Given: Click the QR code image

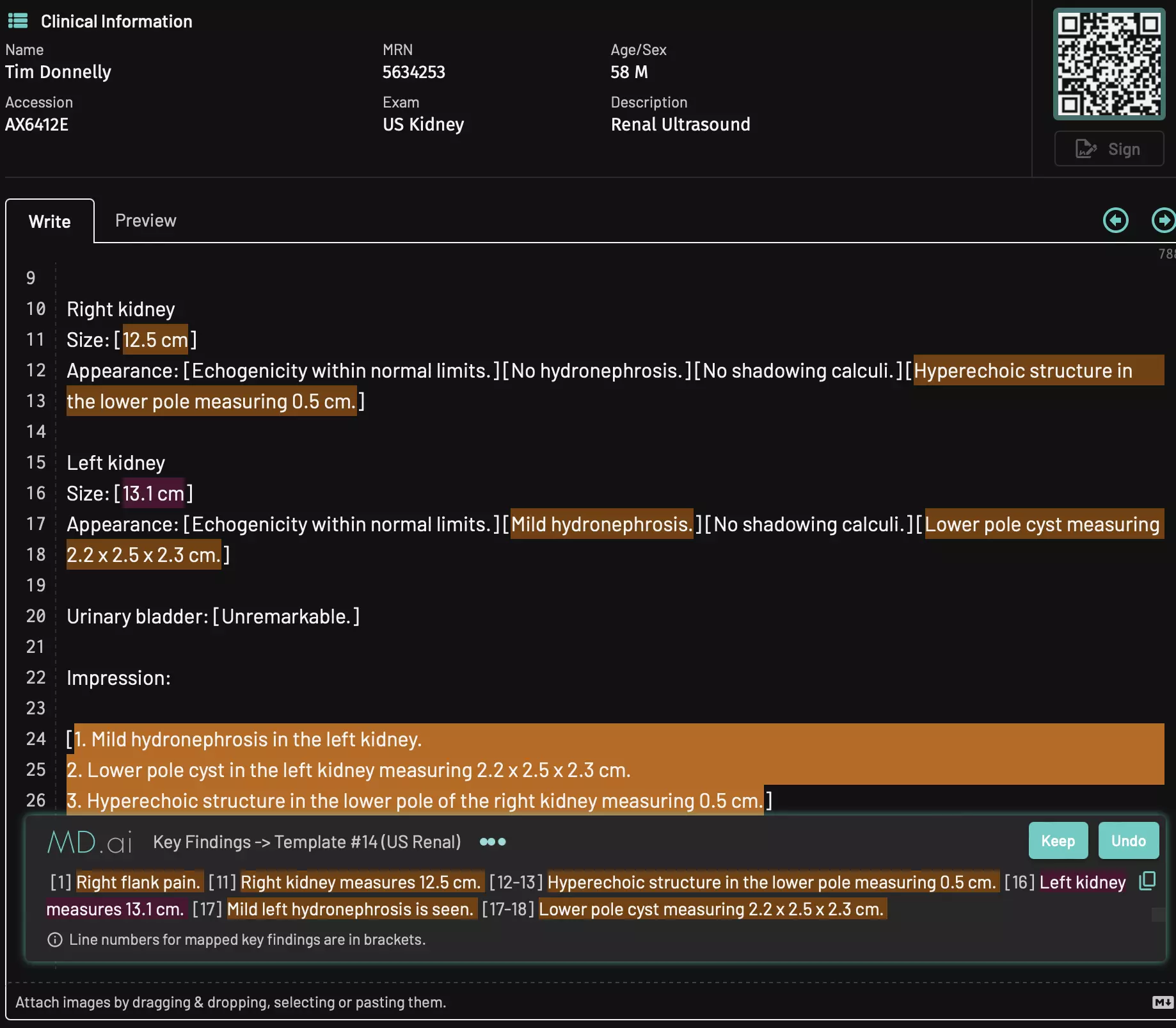Looking at the screenshot, I should click(x=1109, y=64).
